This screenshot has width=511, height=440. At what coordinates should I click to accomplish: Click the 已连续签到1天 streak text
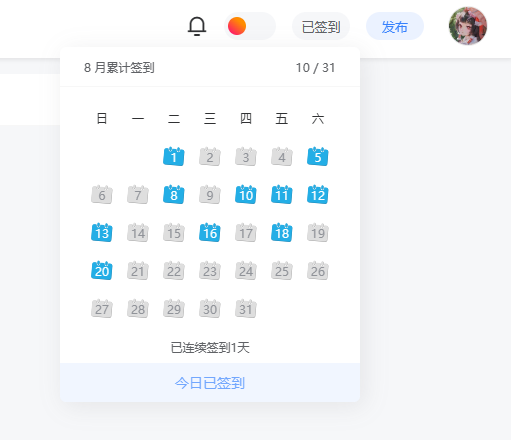pos(210,348)
